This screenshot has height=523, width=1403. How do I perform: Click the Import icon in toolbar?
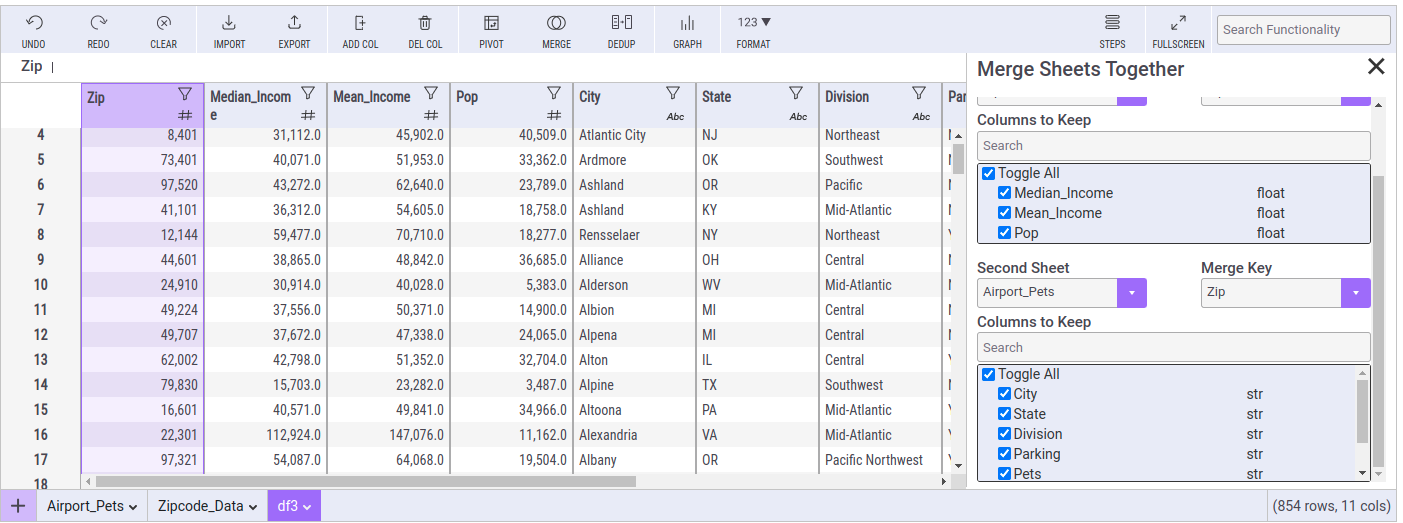tap(229, 23)
